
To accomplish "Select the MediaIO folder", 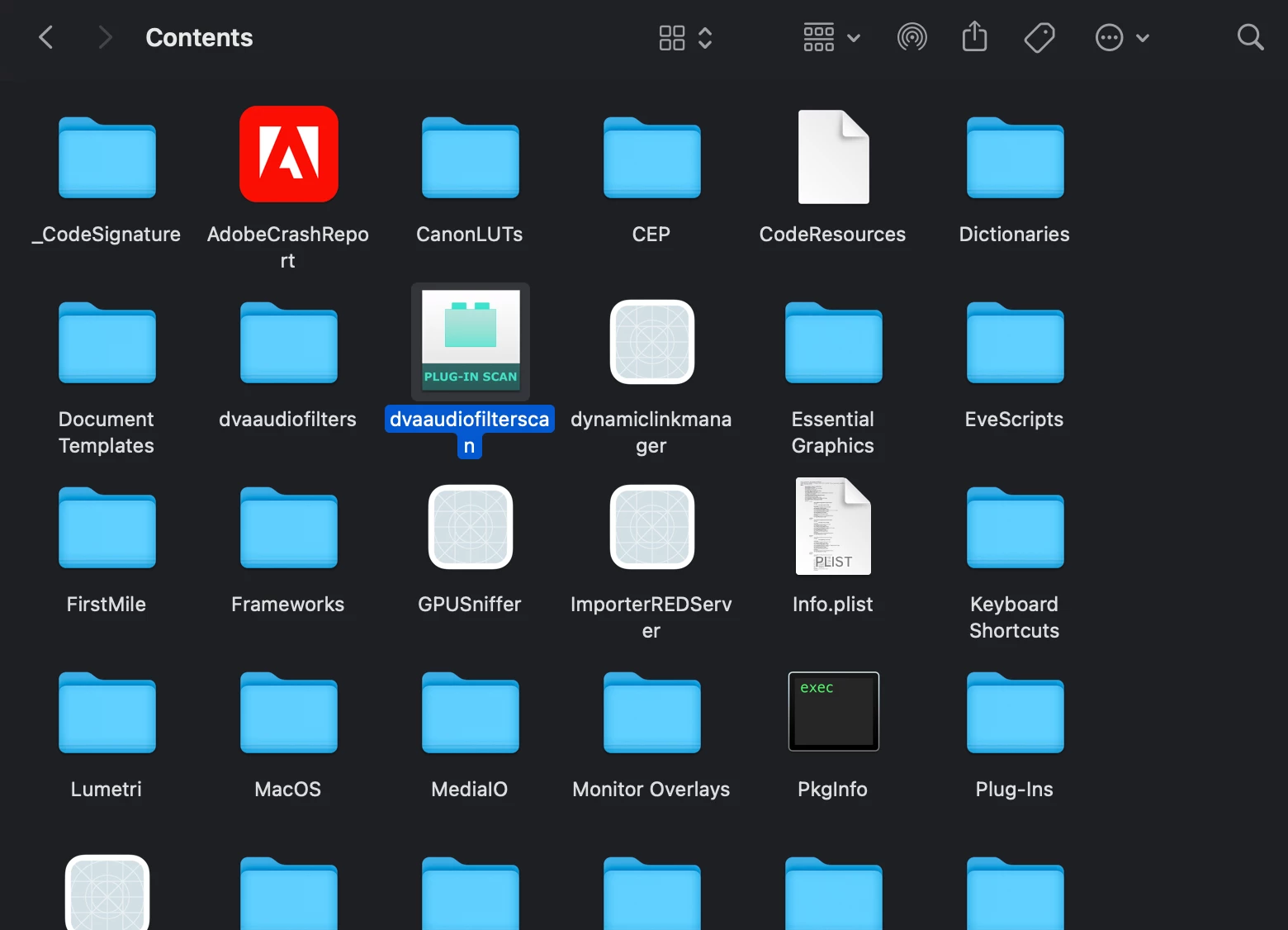I will coord(471,713).
